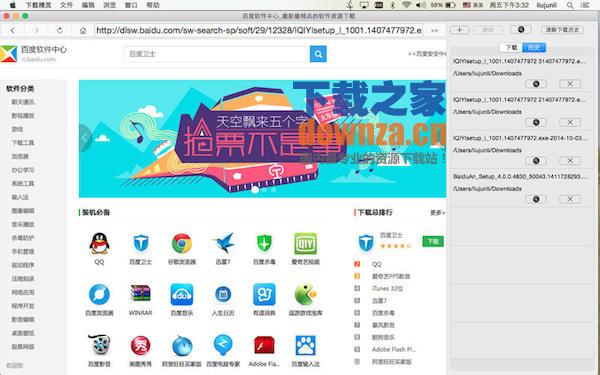The height and width of the screenshot is (375, 600).
Task: Select the first banner carousel dot
Action: 255,189
